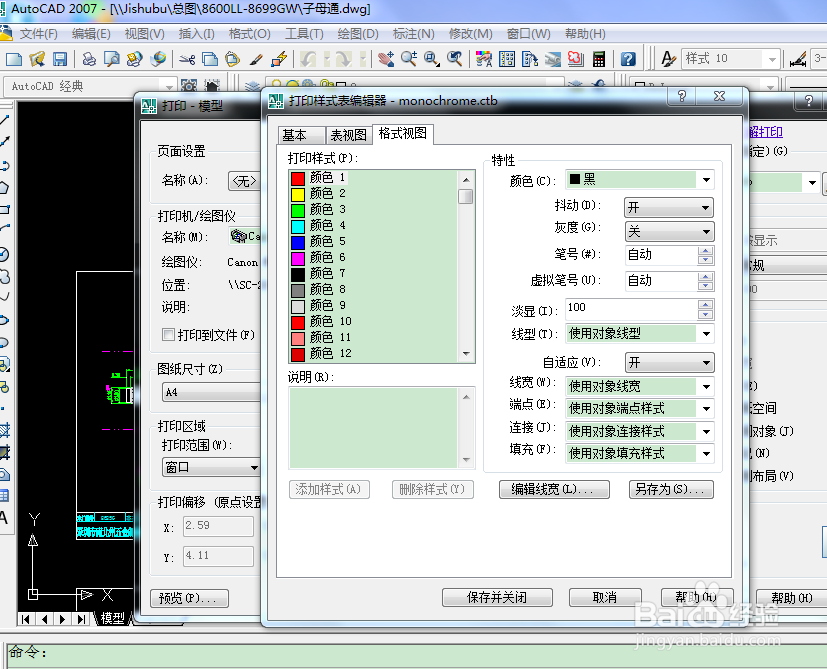Open the DesignCenter toolbar icon
The height and width of the screenshot is (669, 827).
(x=507, y=59)
